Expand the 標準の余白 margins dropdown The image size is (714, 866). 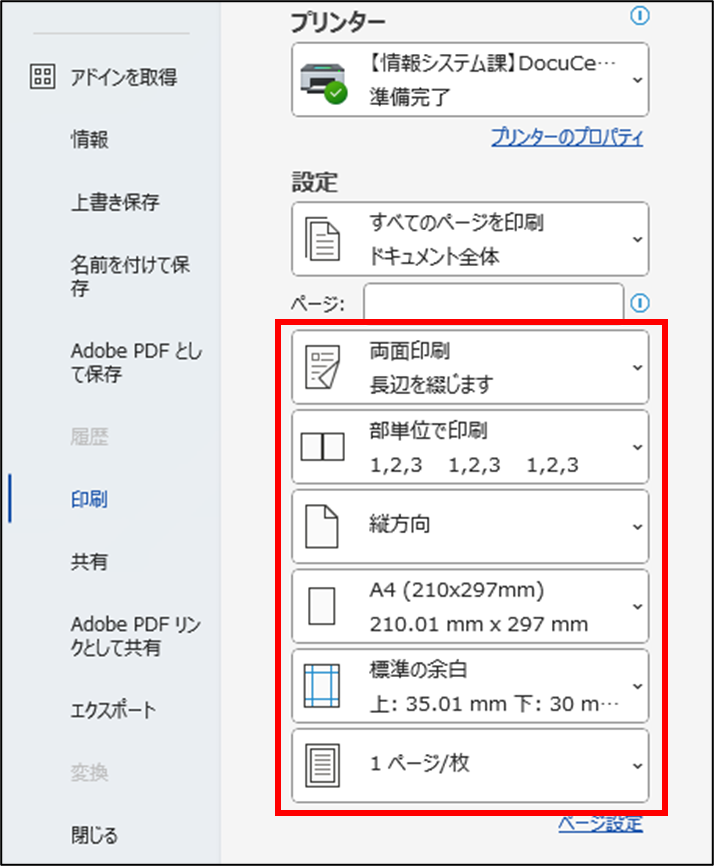coord(470,685)
